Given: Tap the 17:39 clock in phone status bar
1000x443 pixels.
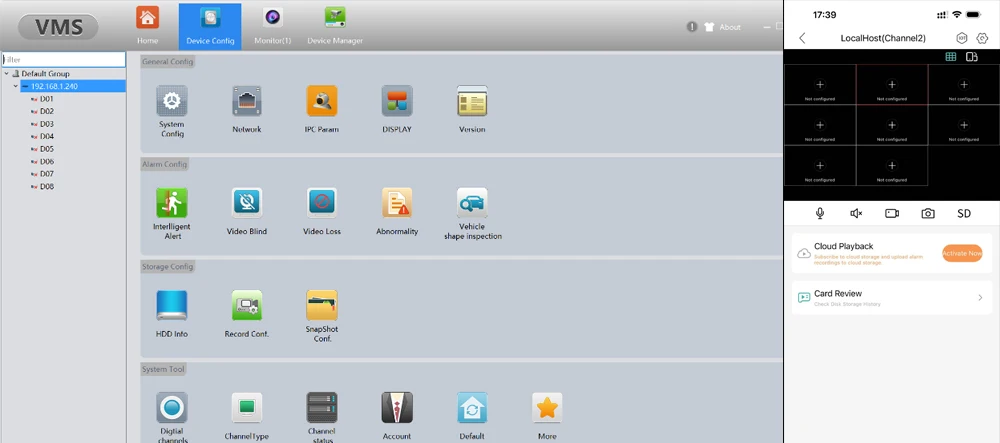Looking at the screenshot, I should click(x=825, y=15).
